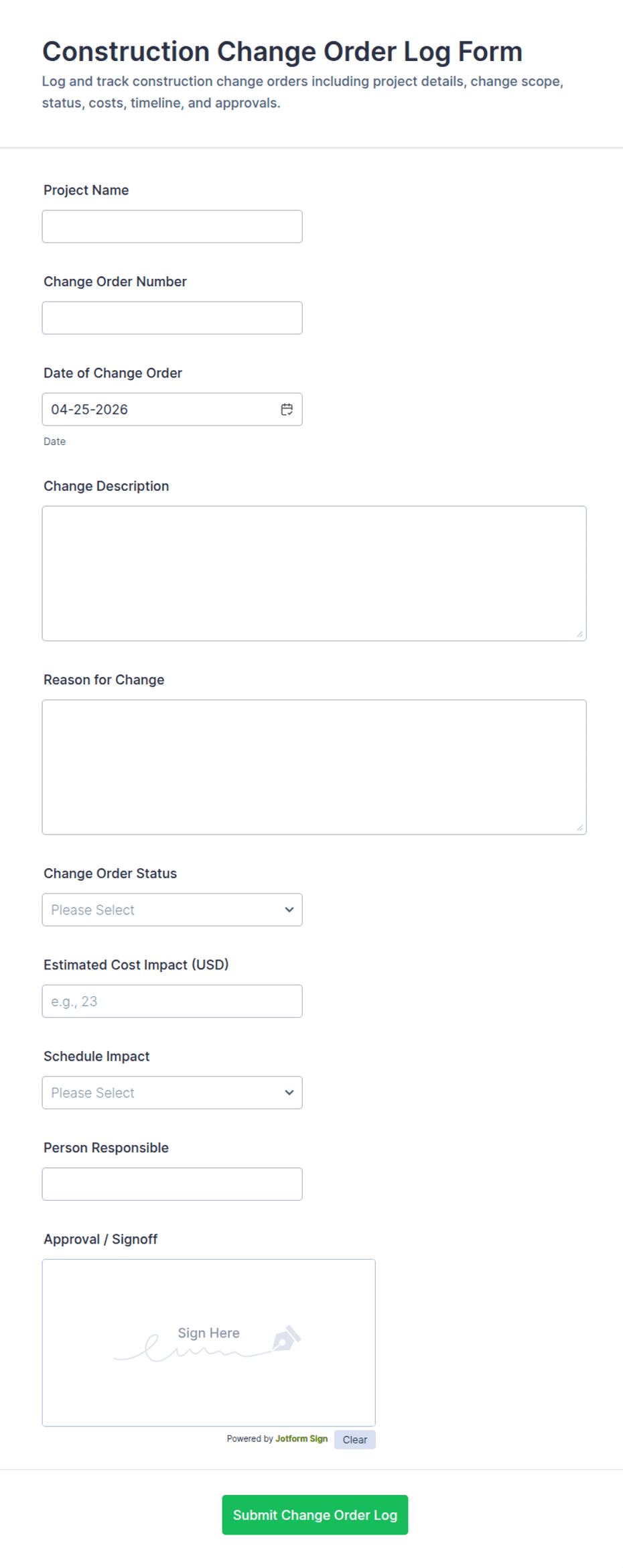Clear the signature field

(354, 1439)
